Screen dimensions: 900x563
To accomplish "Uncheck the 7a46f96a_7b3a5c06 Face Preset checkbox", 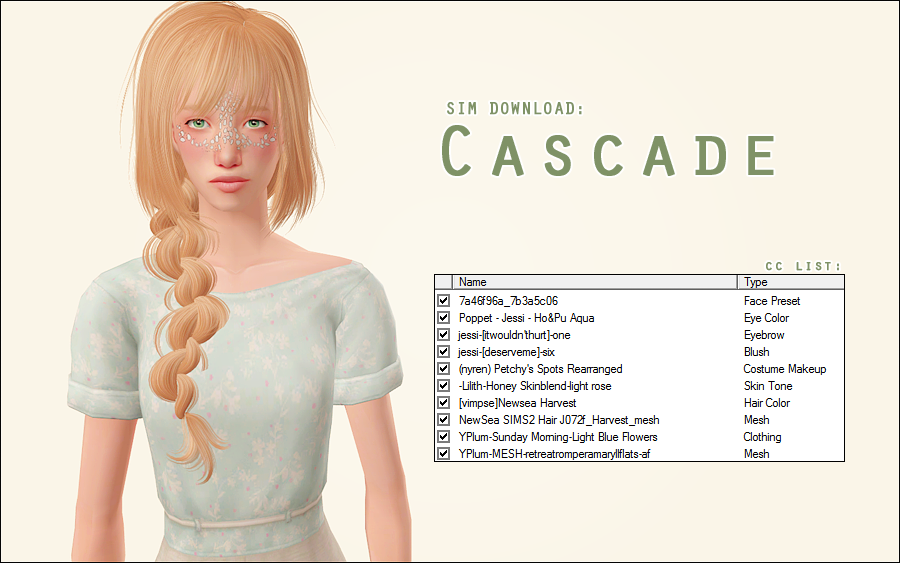I will [443, 301].
